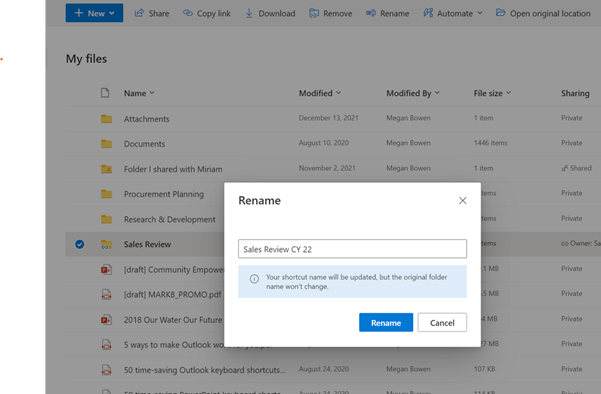Screen dimensions: 601x394
Task: Sort by the Name column header
Action: click(x=139, y=93)
